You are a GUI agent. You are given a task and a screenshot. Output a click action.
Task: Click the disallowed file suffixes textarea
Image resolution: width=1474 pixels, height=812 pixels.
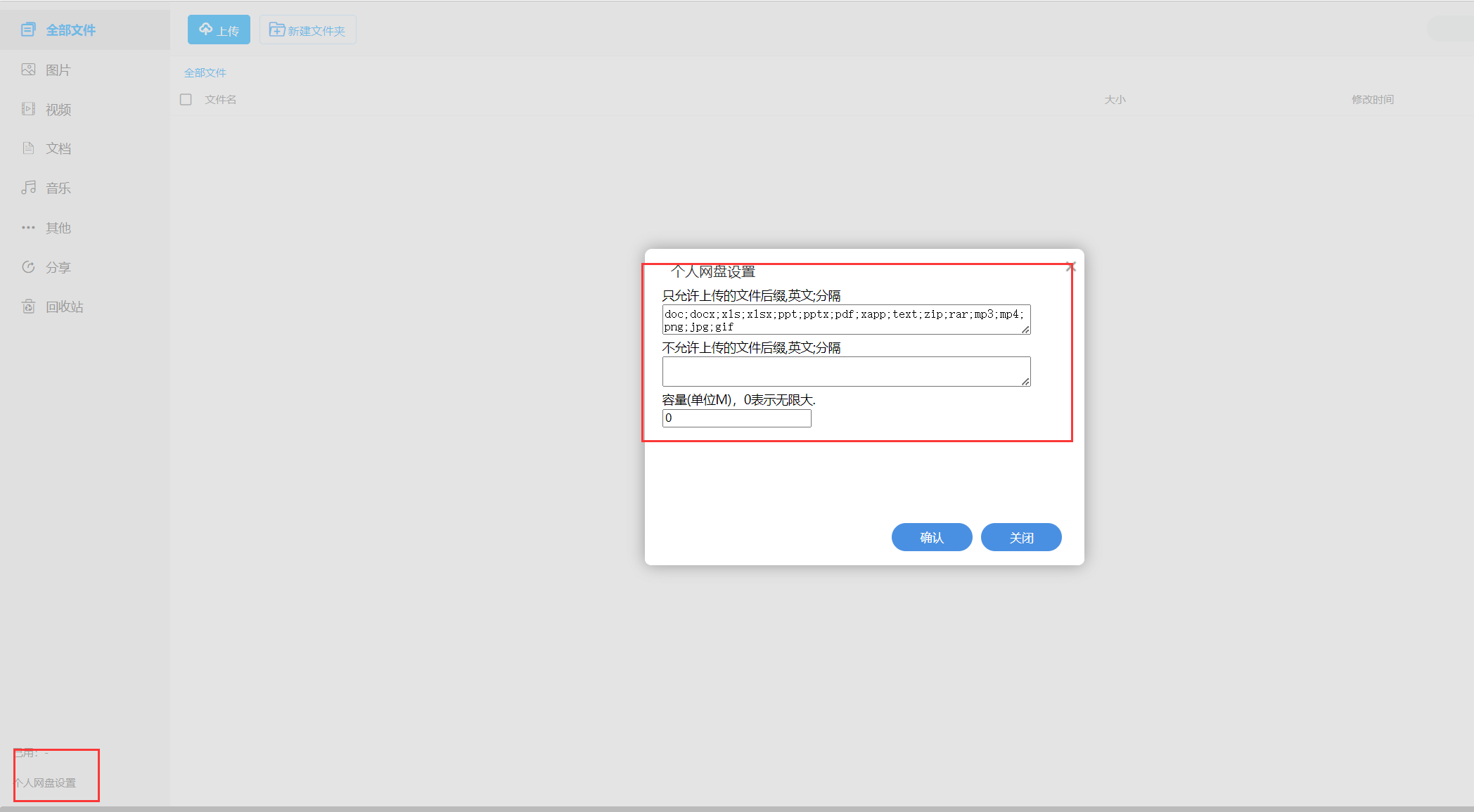click(x=845, y=371)
